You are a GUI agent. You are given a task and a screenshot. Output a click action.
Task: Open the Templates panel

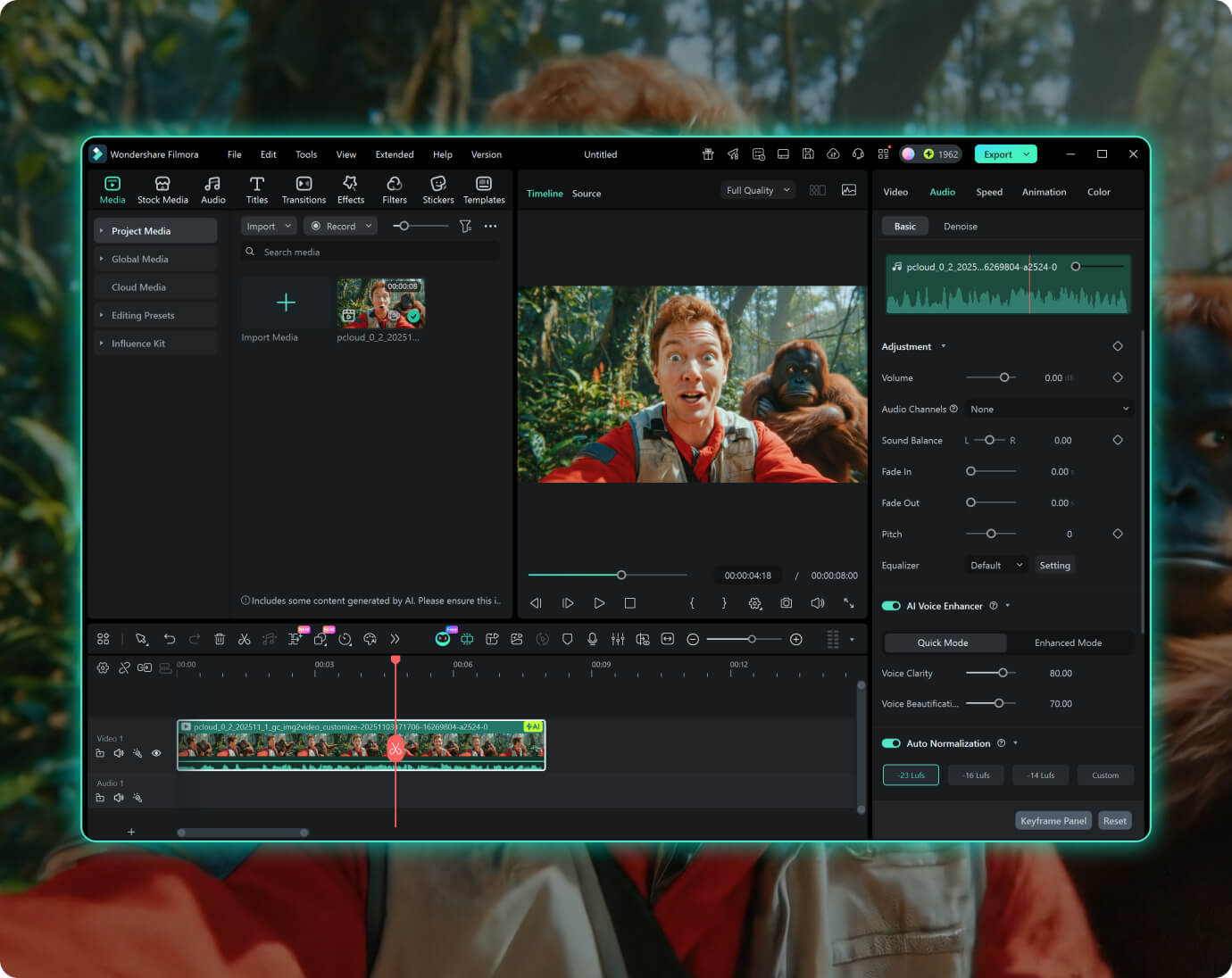[484, 189]
